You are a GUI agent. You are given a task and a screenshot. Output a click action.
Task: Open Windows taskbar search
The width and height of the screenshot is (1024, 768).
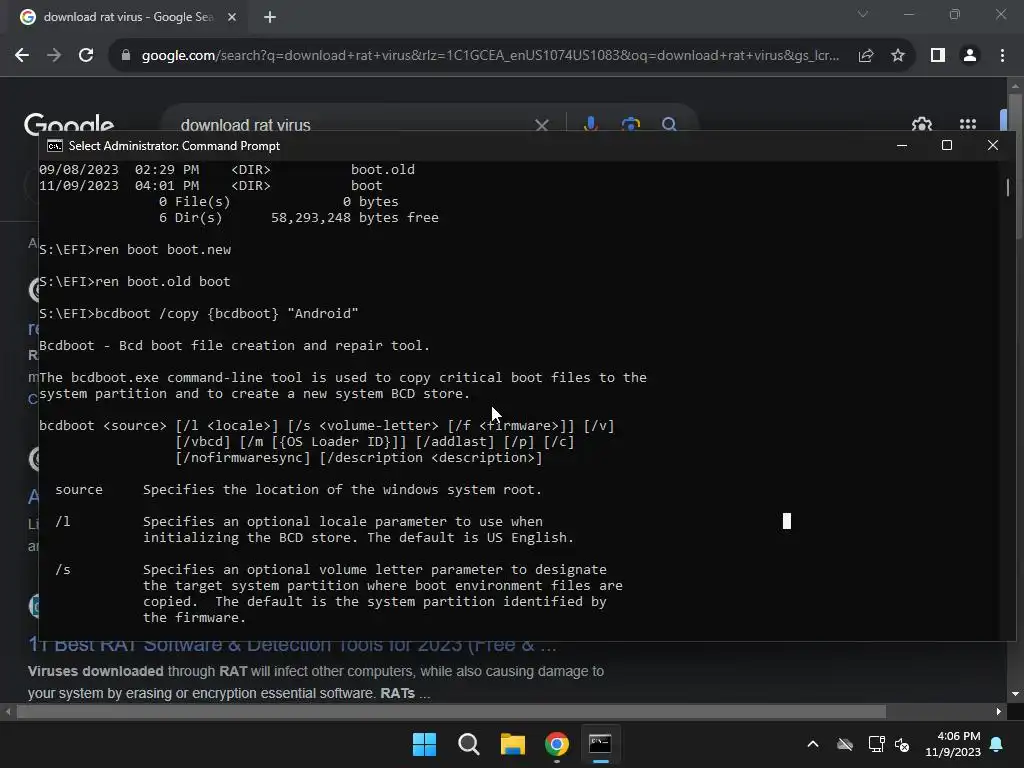[468, 744]
